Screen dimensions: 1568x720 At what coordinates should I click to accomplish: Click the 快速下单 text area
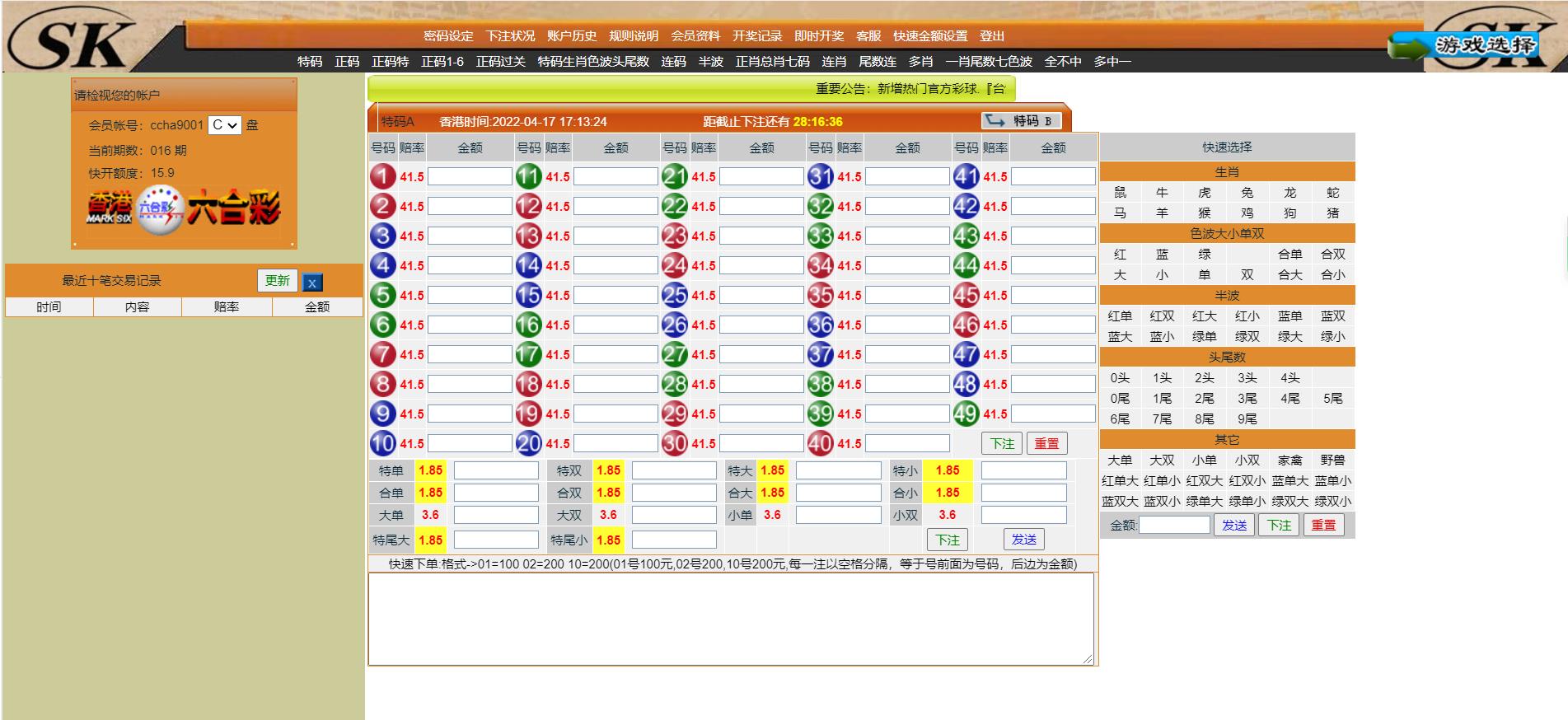tap(732, 619)
